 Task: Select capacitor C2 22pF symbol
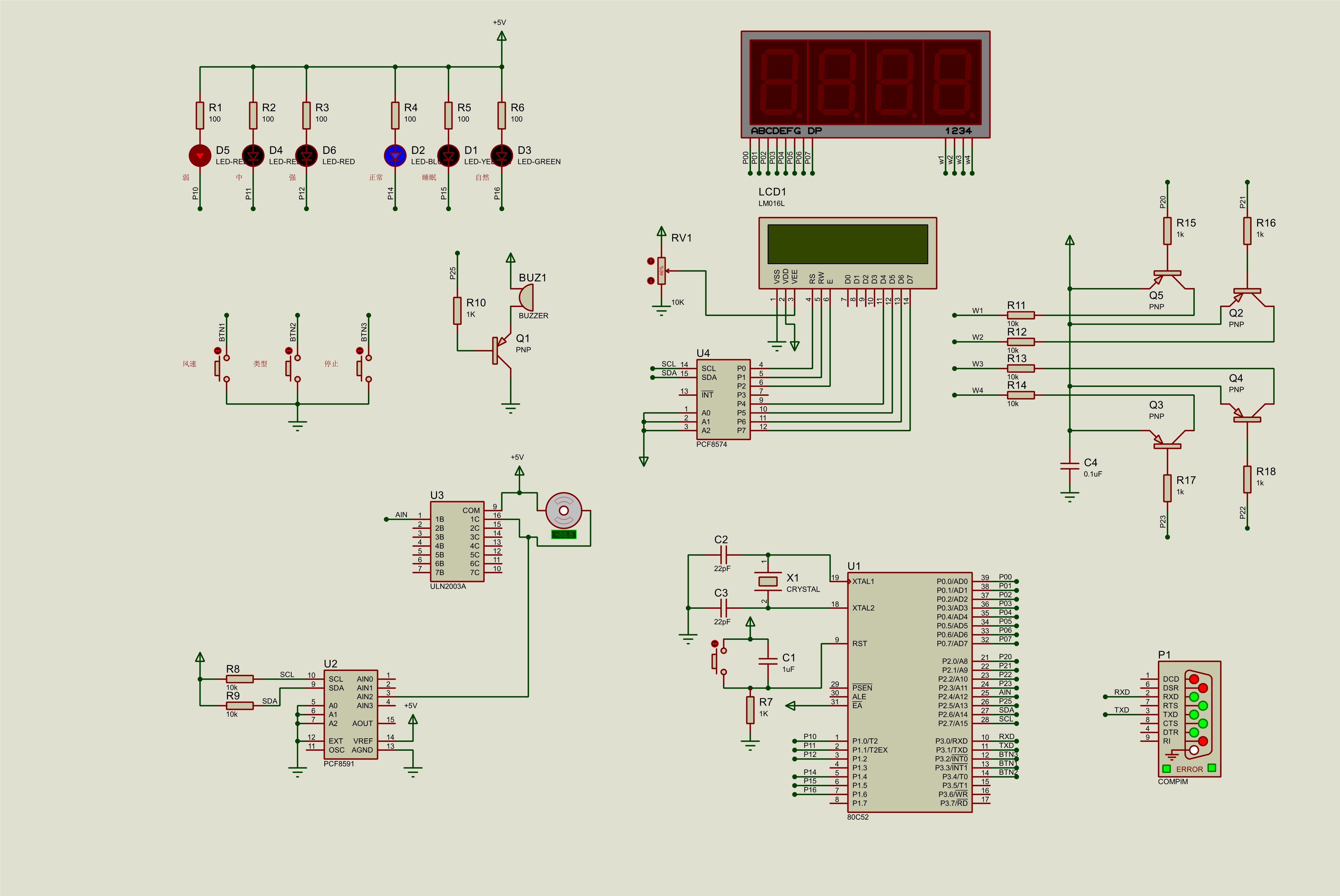coord(723,555)
